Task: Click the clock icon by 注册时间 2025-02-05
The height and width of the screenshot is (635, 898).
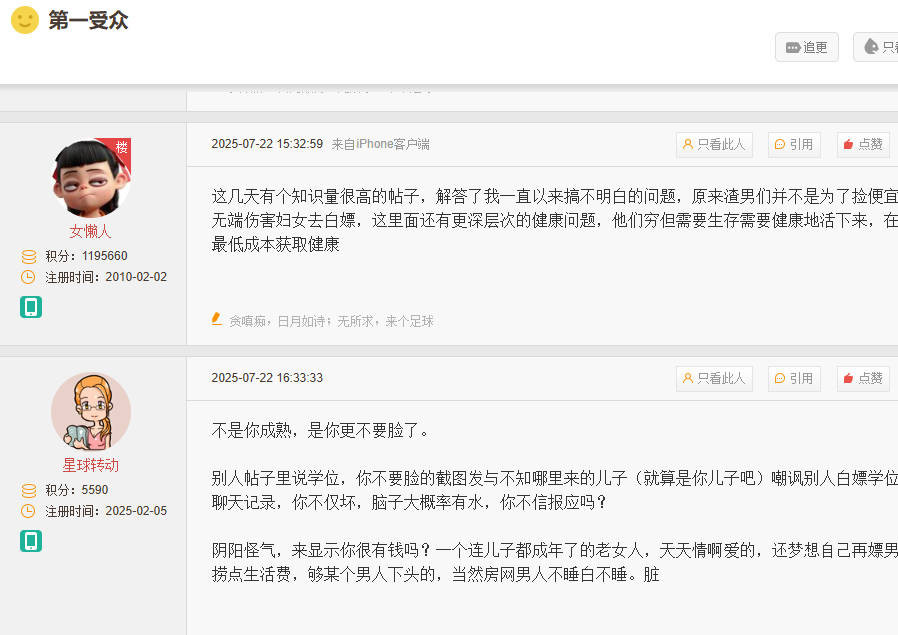Action: pos(29,511)
